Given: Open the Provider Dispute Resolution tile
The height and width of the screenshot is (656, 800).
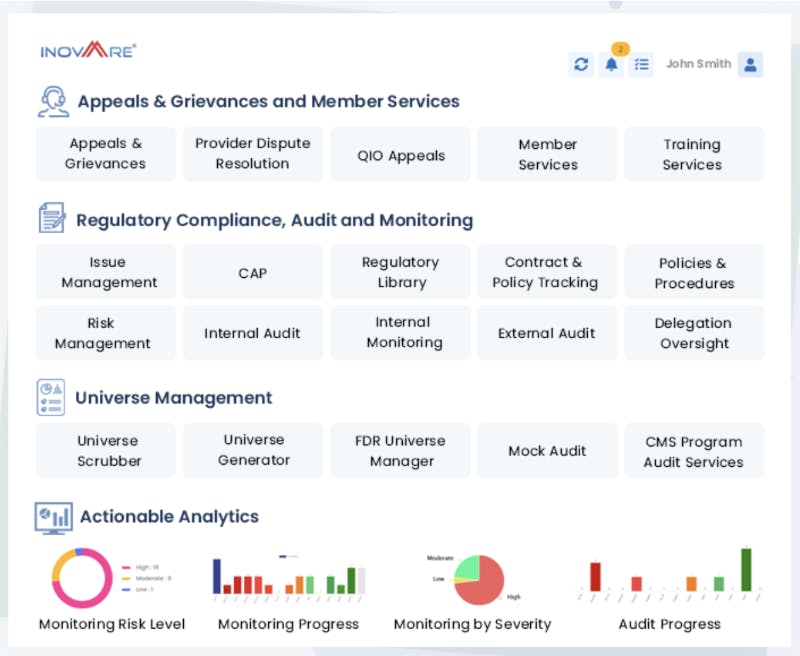Looking at the screenshot, I should tap(252, 154).
